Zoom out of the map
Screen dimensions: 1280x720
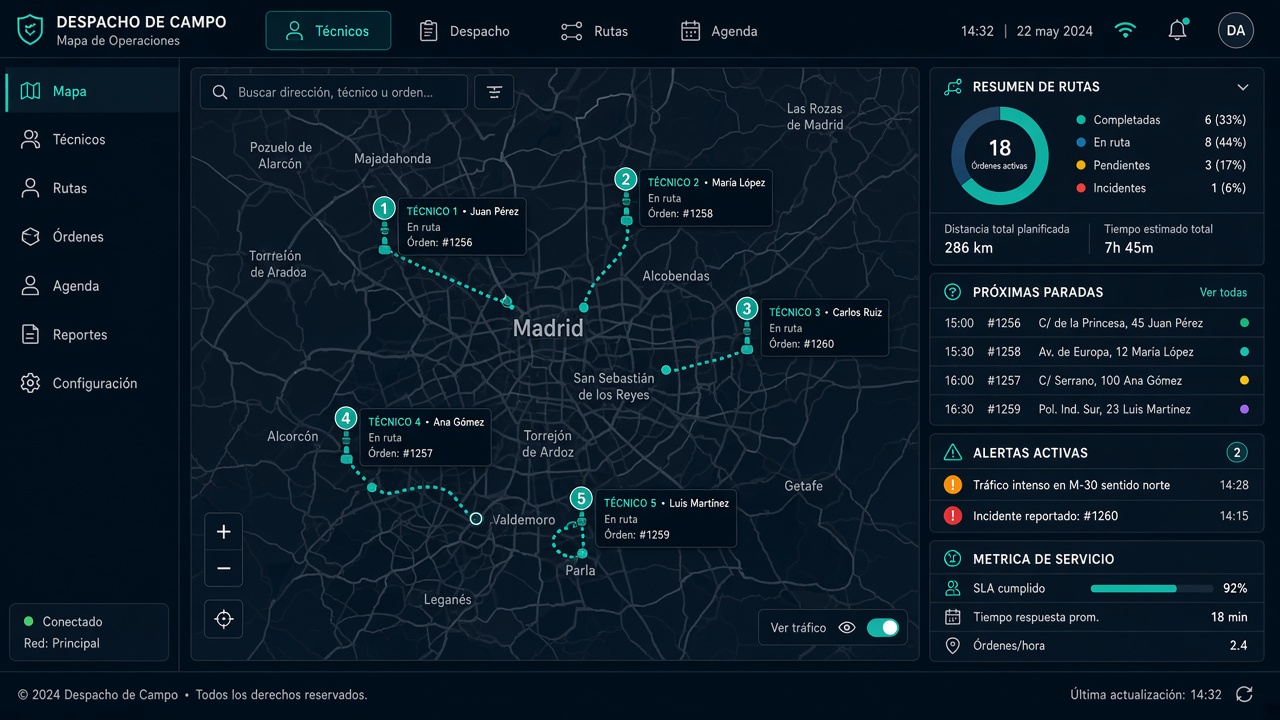pos(224,569)
